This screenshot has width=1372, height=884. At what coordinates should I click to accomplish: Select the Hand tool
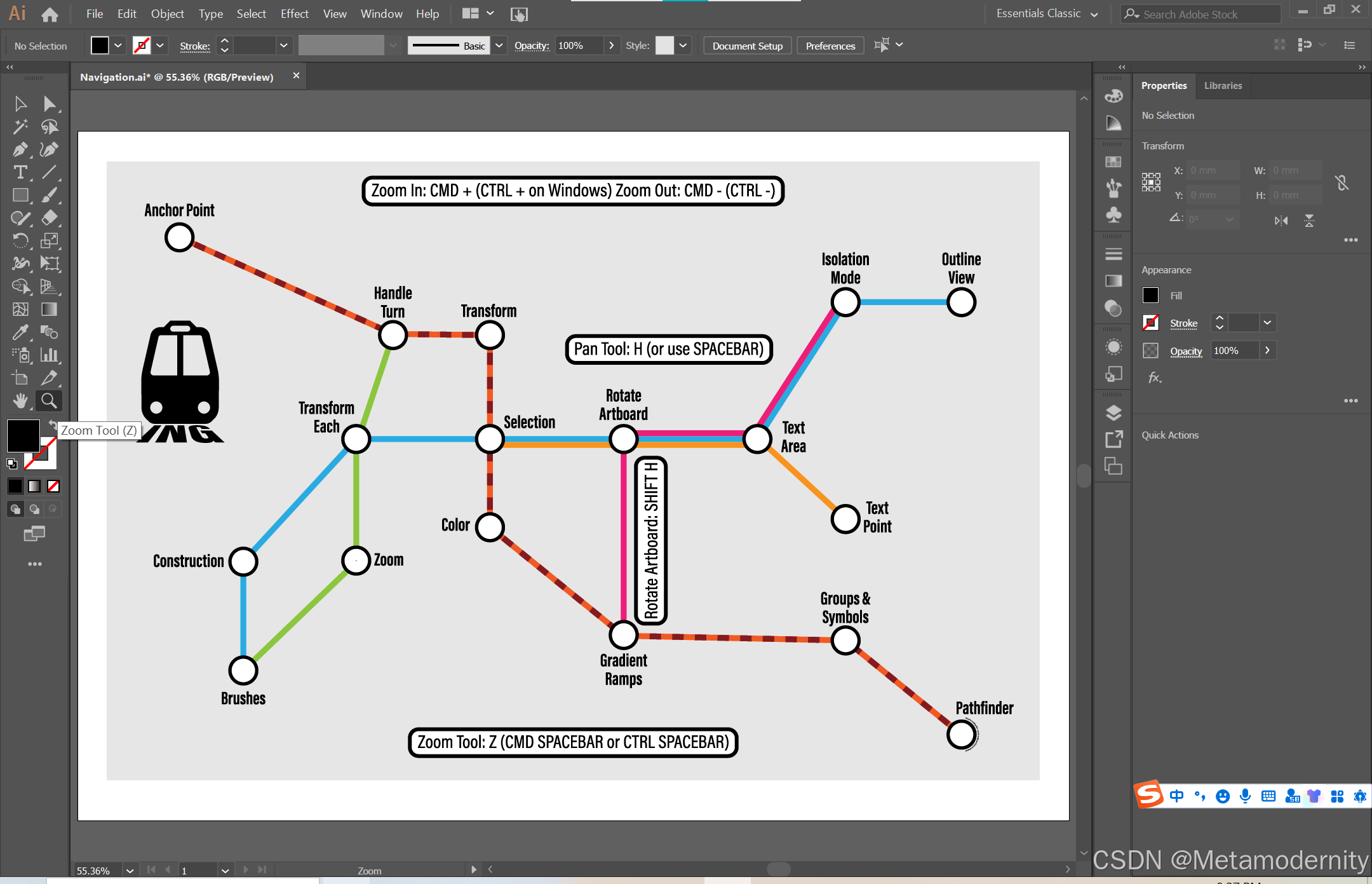tap(20, 400)
